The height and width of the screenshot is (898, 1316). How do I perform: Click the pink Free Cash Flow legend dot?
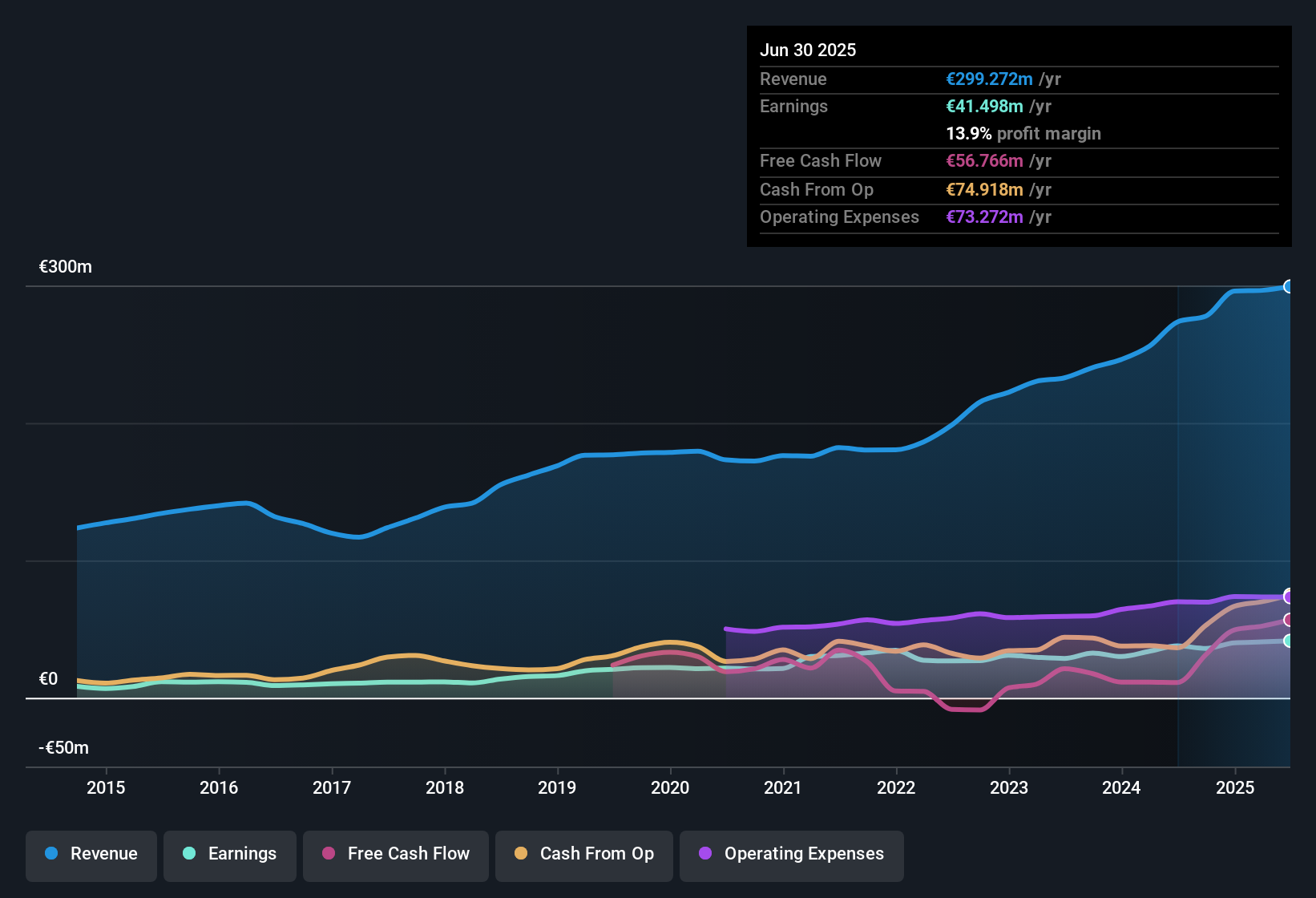click(x=329, y=853)
